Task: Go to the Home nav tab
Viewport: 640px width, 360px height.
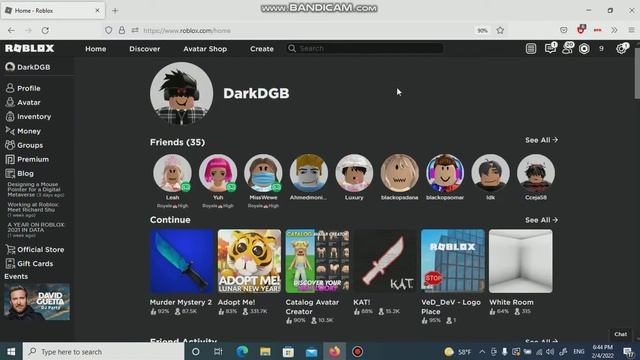Action: 96,49
